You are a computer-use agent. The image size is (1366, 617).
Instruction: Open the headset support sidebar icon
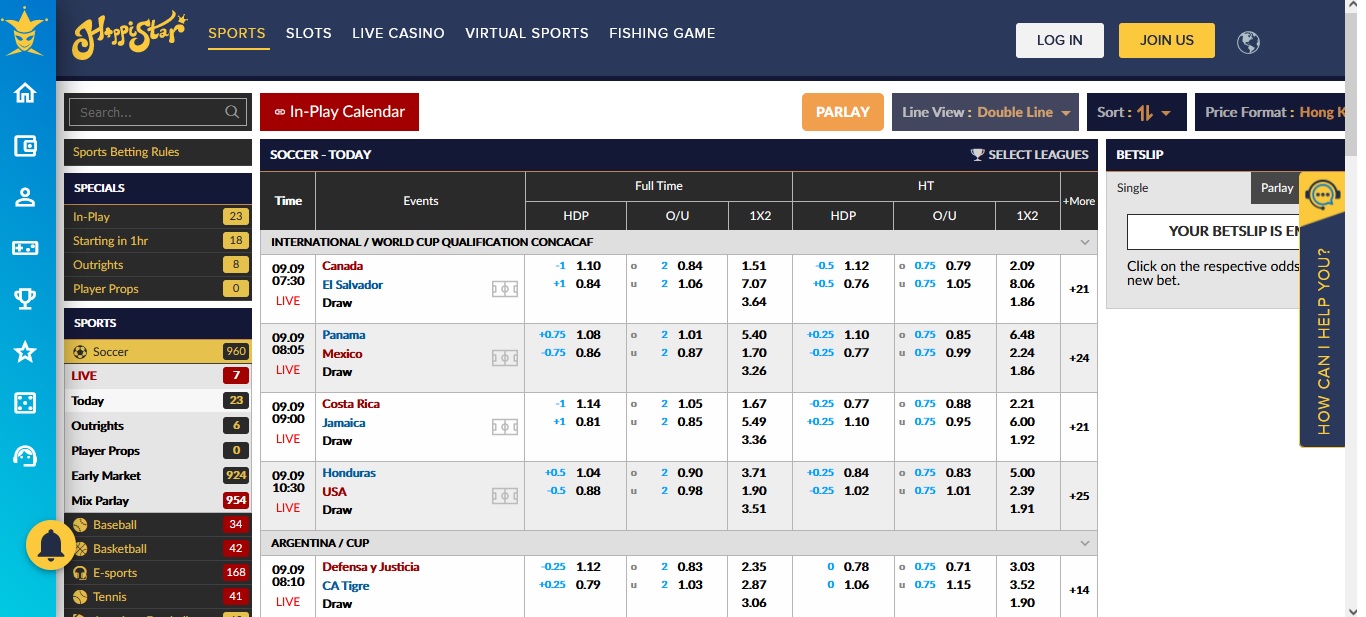[25, 456]
